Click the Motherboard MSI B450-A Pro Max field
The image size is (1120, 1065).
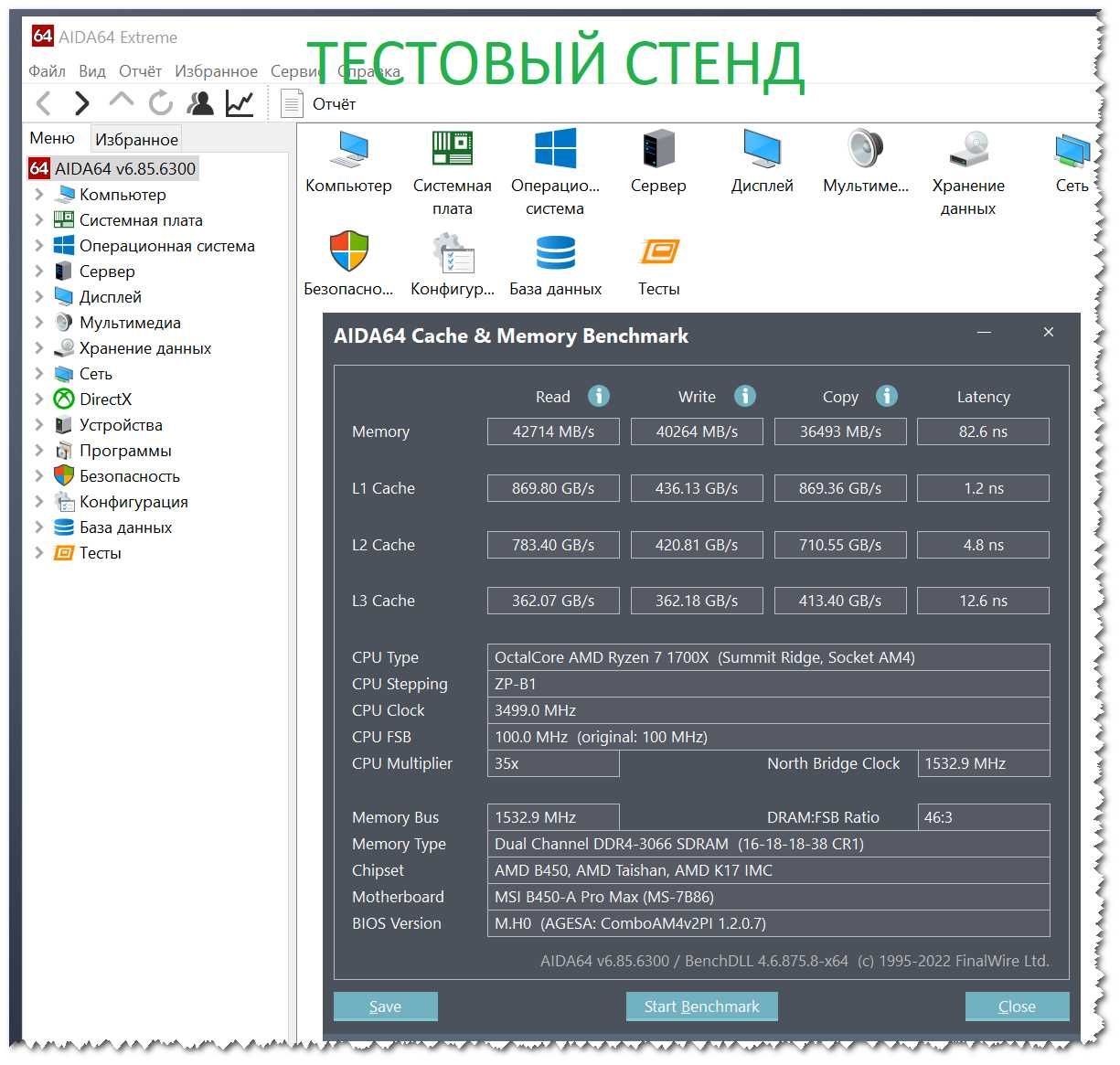pos(768,897)
